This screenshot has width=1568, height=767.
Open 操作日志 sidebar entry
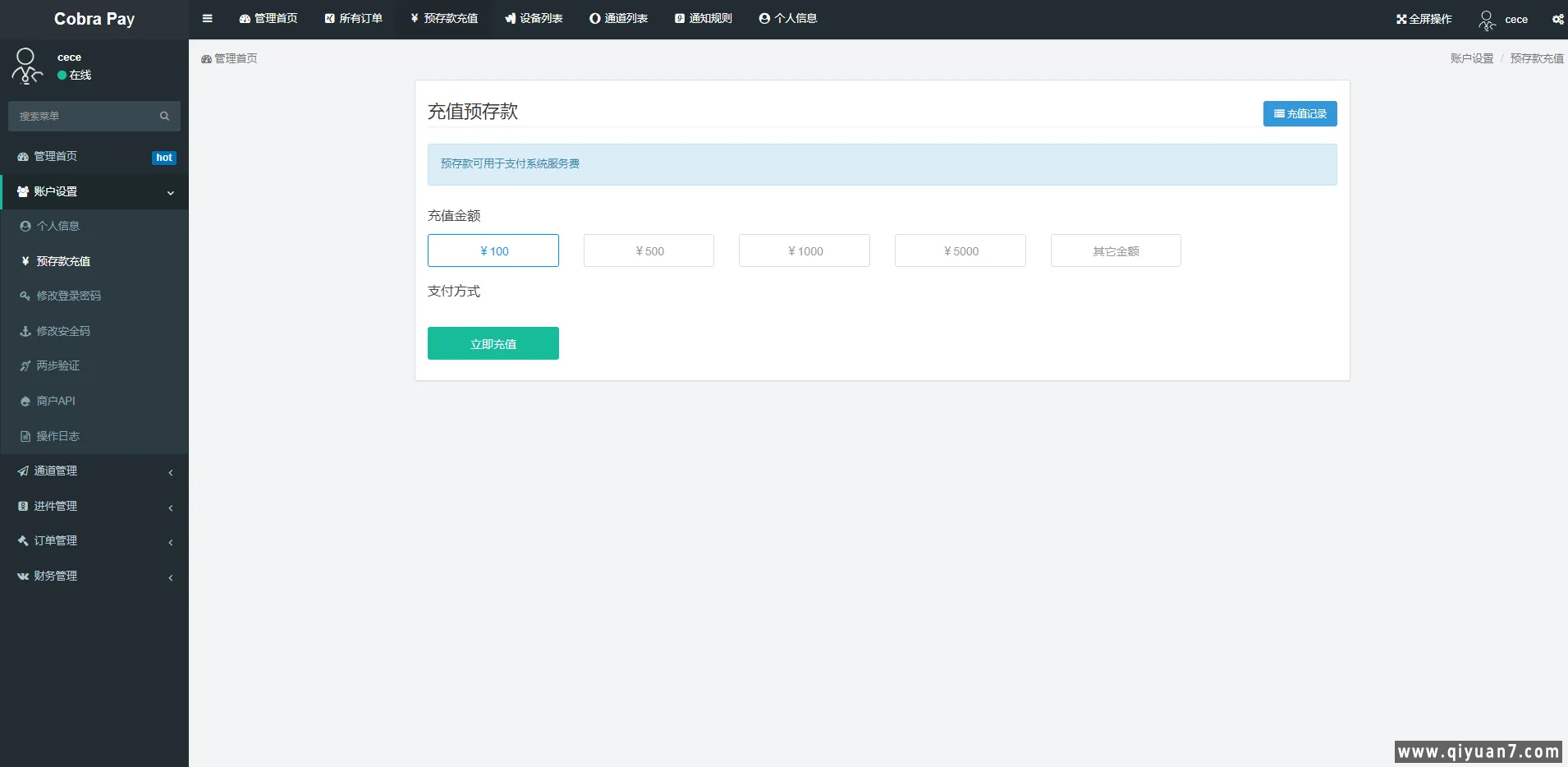pyautogui.click(x=57, y=437)
